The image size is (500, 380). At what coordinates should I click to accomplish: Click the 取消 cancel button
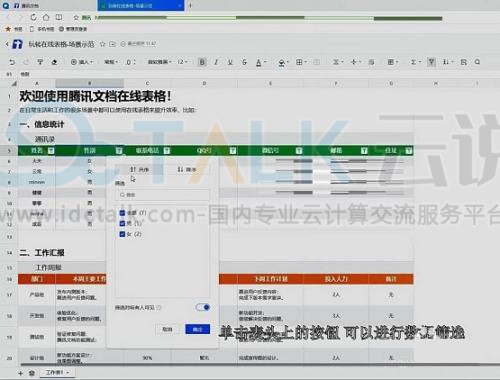pyautogui.click(x=167, y=329)
